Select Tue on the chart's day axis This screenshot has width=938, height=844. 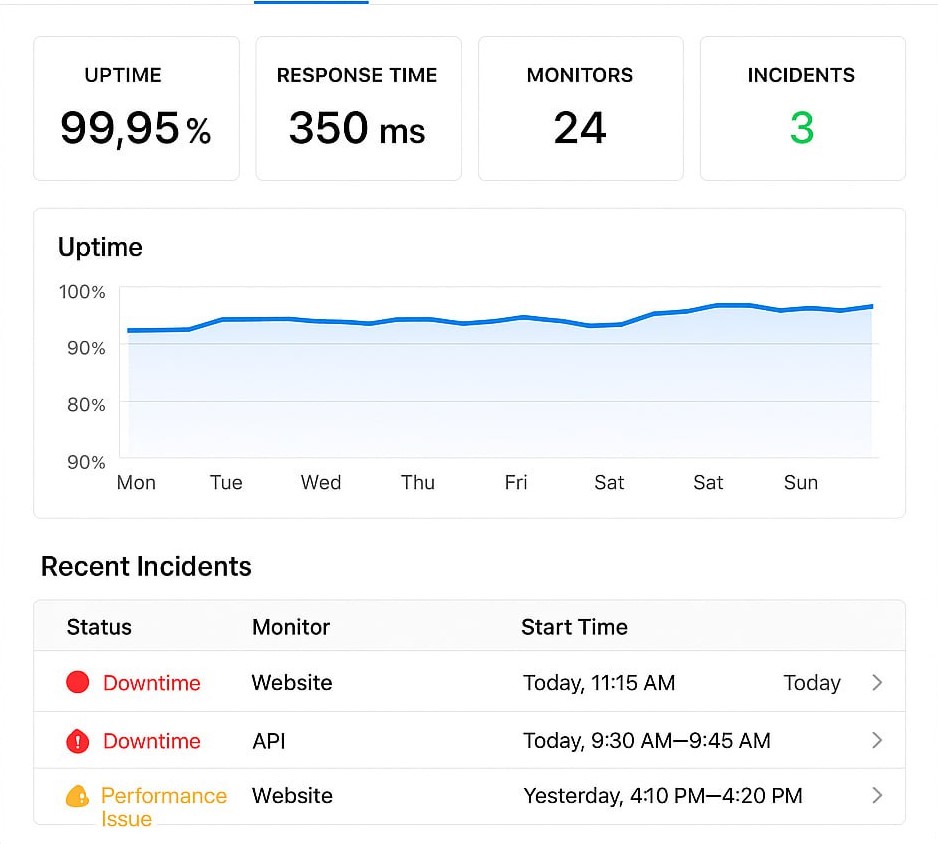[226, 483]
